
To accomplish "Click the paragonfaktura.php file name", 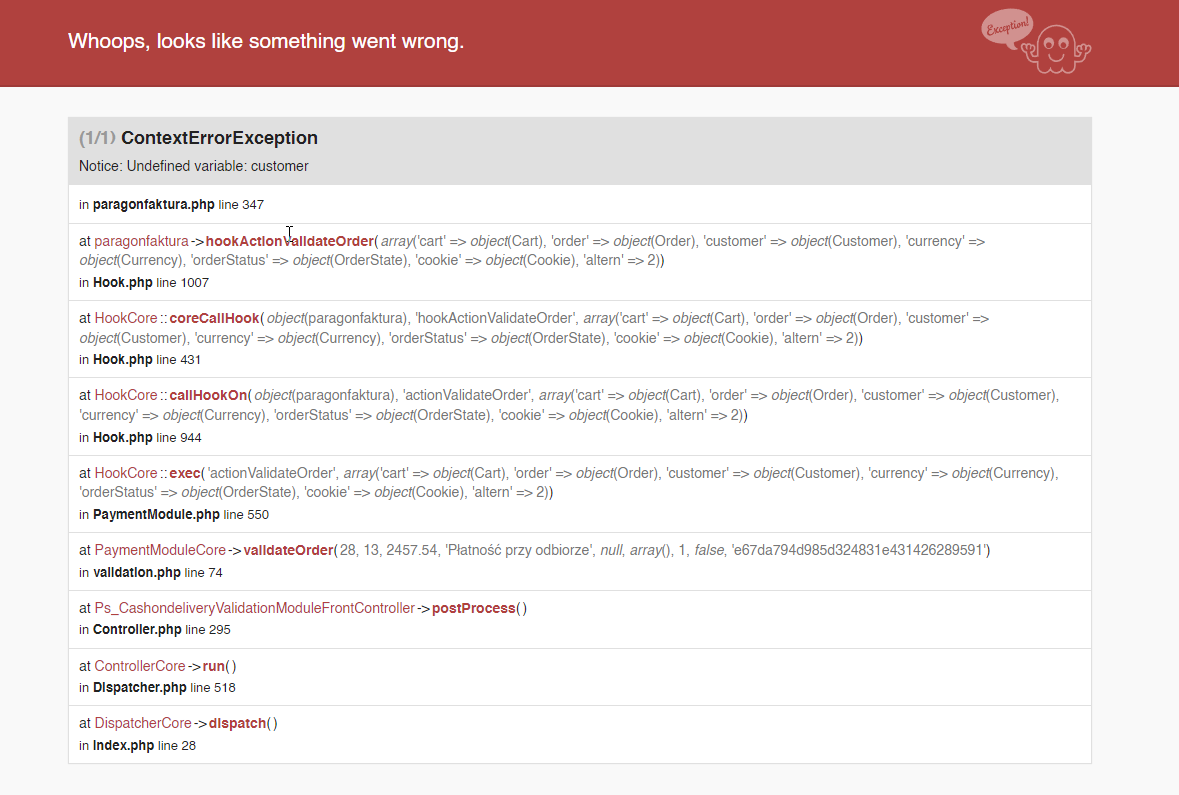I will pos(153,205).
